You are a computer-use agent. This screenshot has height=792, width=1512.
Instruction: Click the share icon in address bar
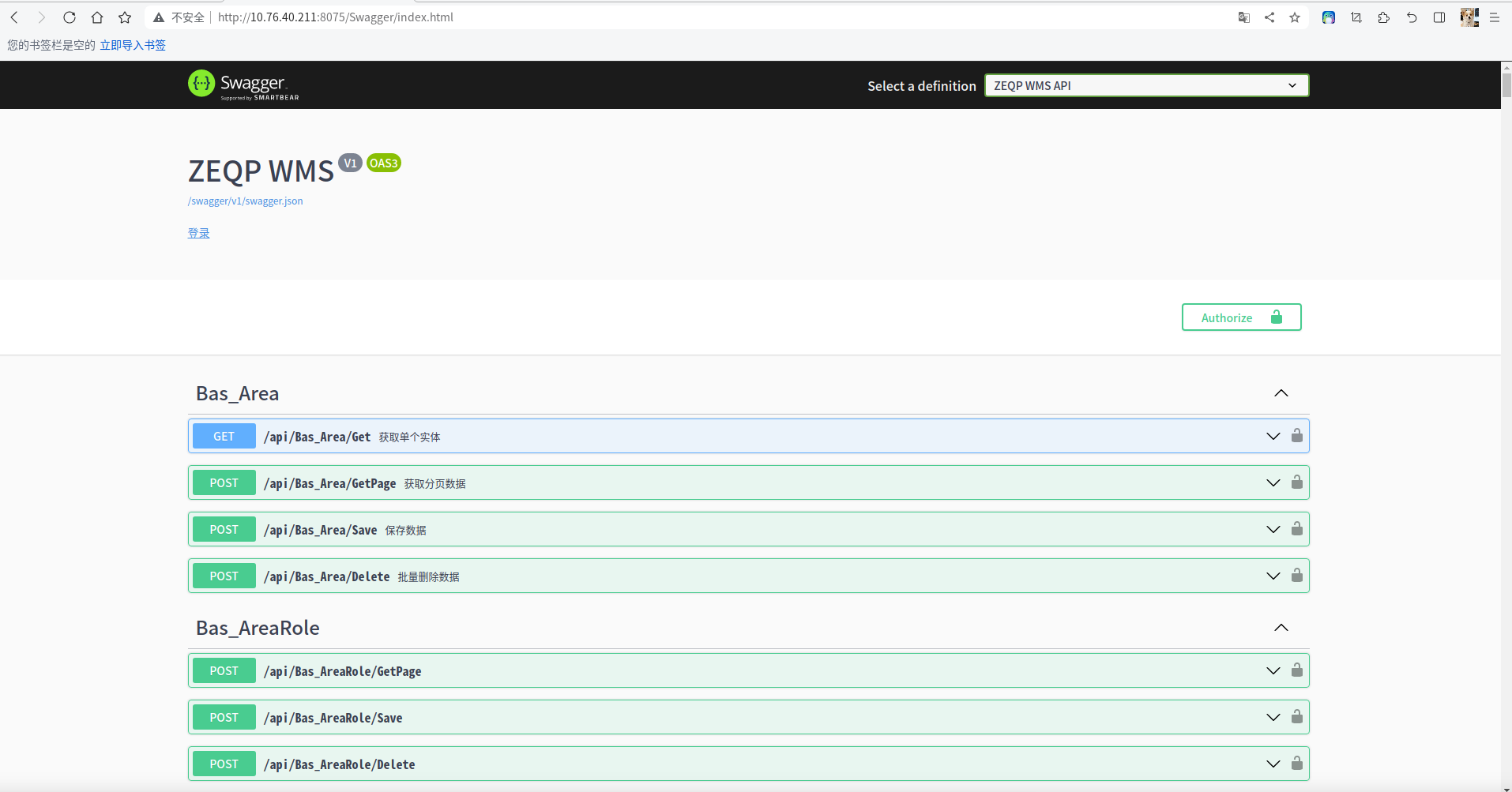pos(1269,17)
